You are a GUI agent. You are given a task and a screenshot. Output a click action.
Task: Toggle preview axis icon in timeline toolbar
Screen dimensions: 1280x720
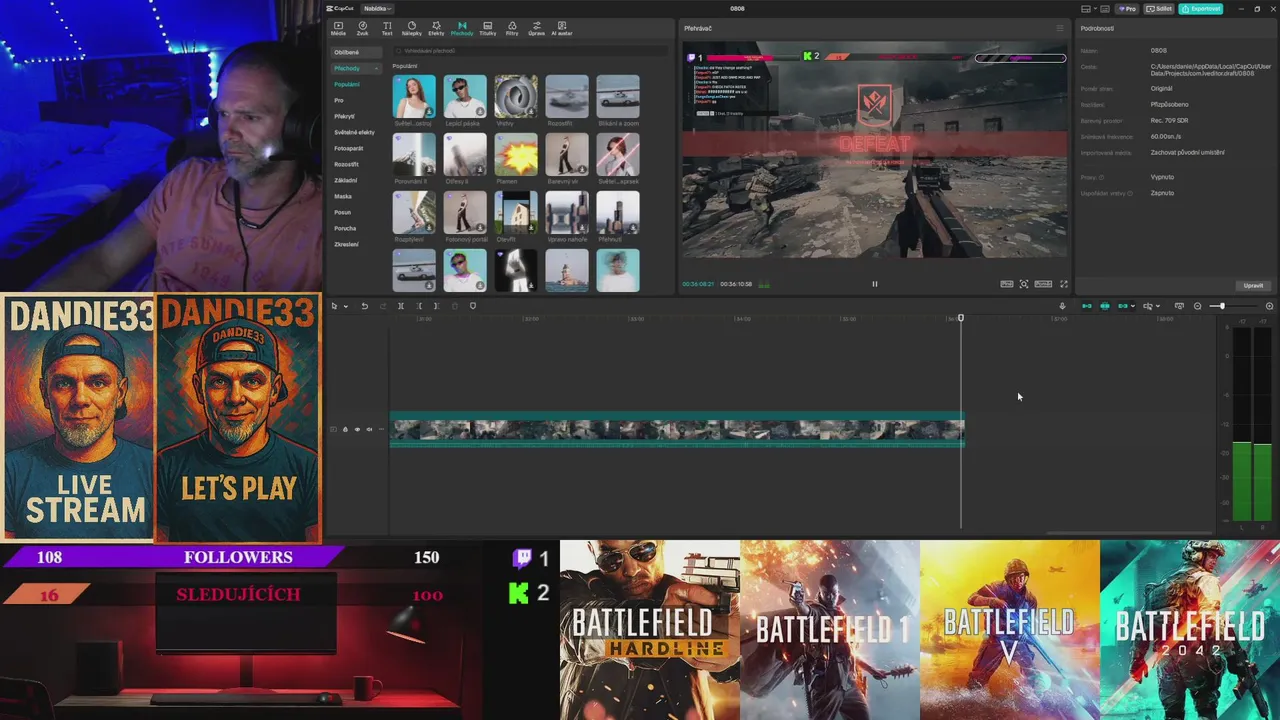point(1148,306)
